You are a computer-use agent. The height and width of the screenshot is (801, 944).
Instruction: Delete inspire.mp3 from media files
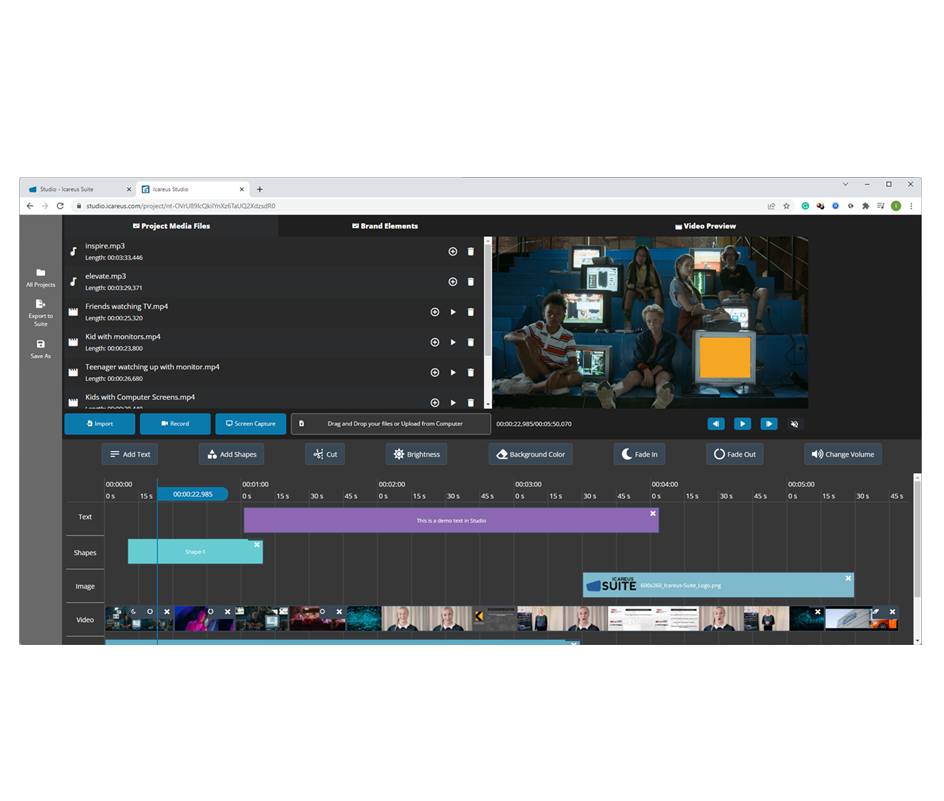click(x=471, y=252)
